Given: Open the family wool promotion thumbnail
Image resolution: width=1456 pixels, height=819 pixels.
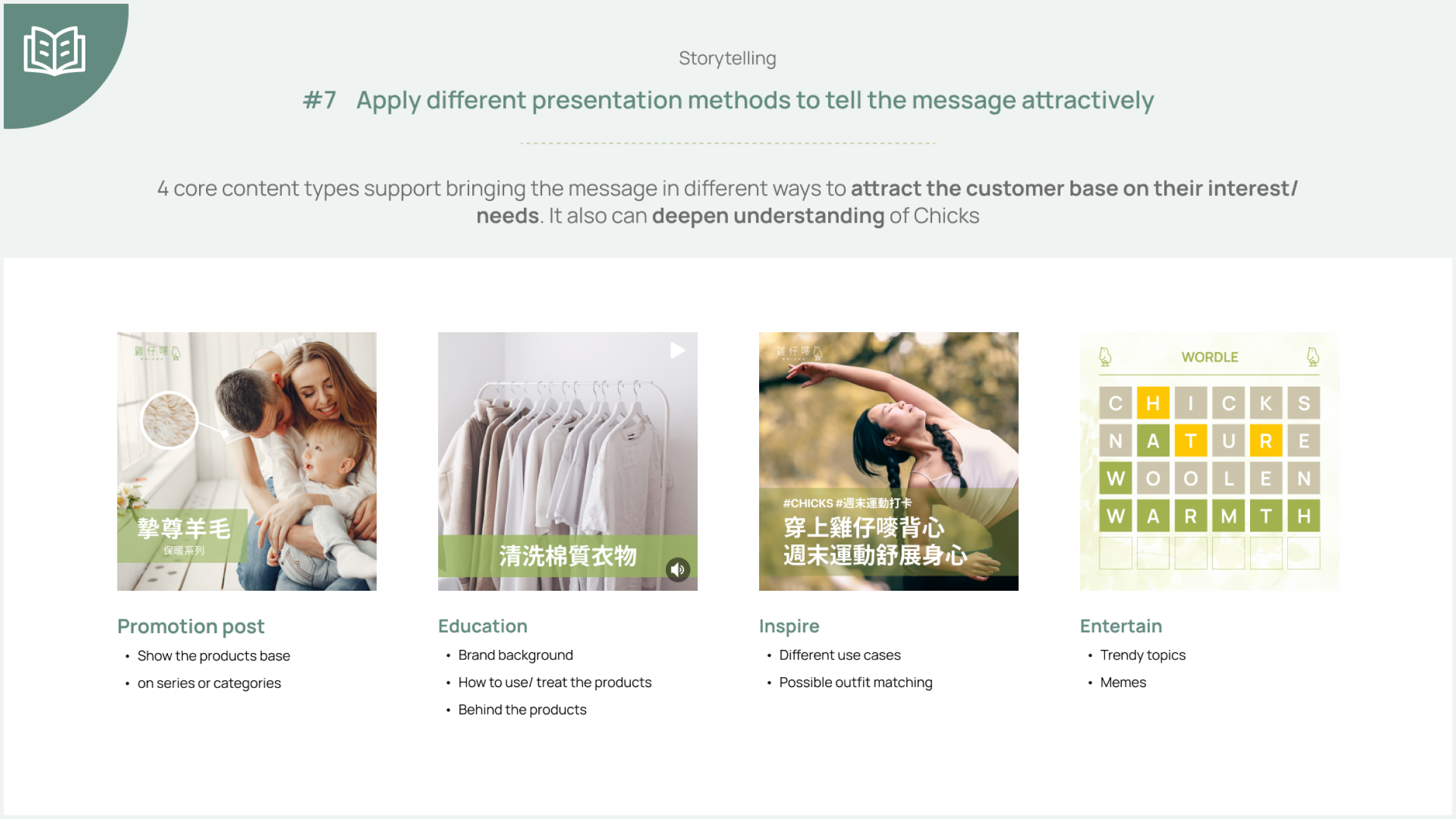Looking at the screenshot, I should pyautogui.click(x=247, y=461).
